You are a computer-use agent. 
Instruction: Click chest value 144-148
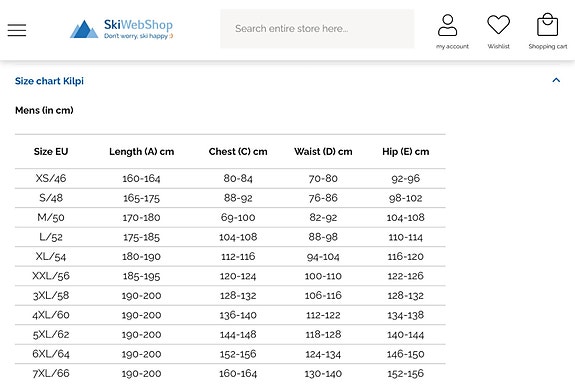coord(238,334)
